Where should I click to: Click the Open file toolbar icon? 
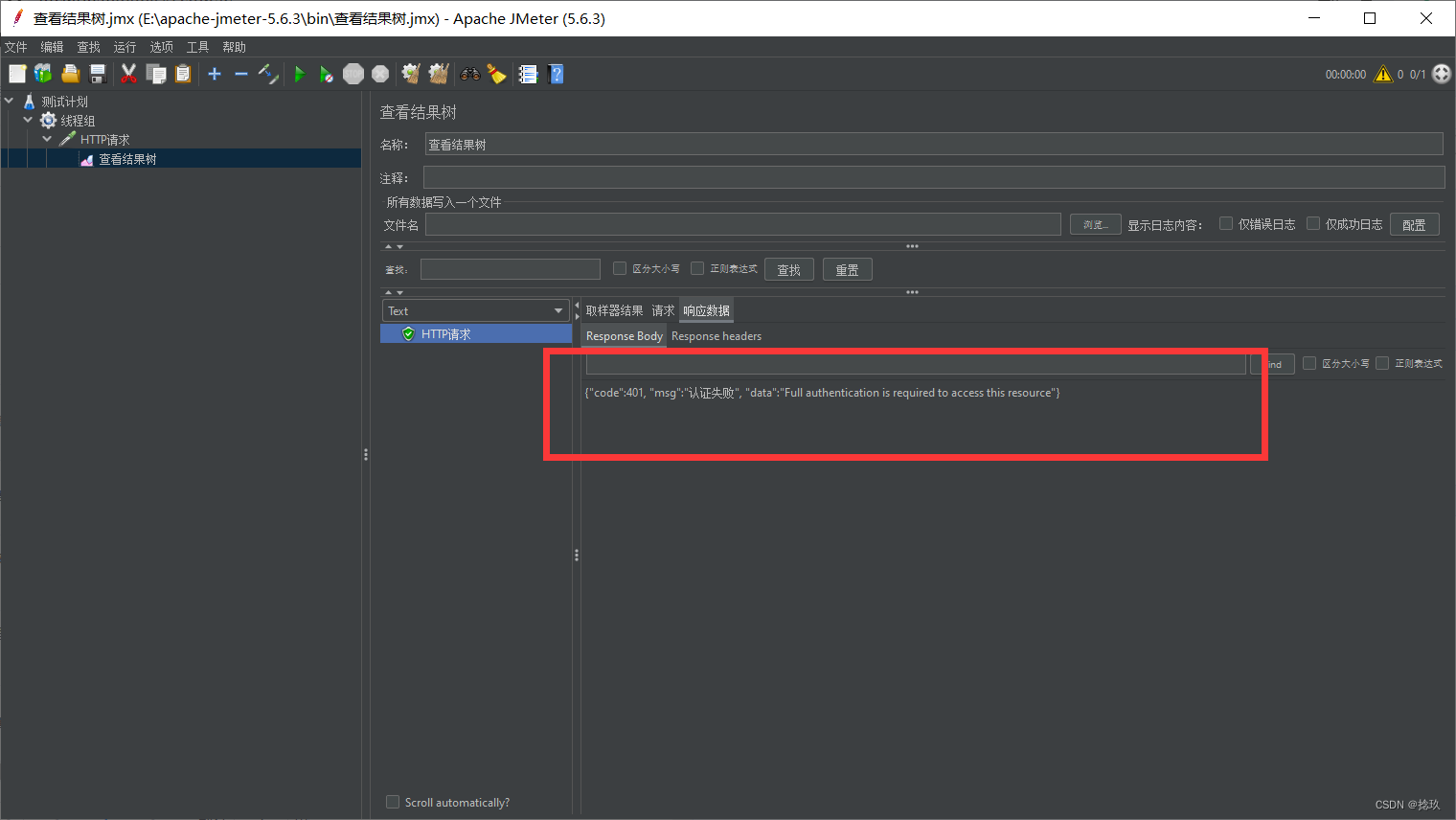(x=70, y=74)
